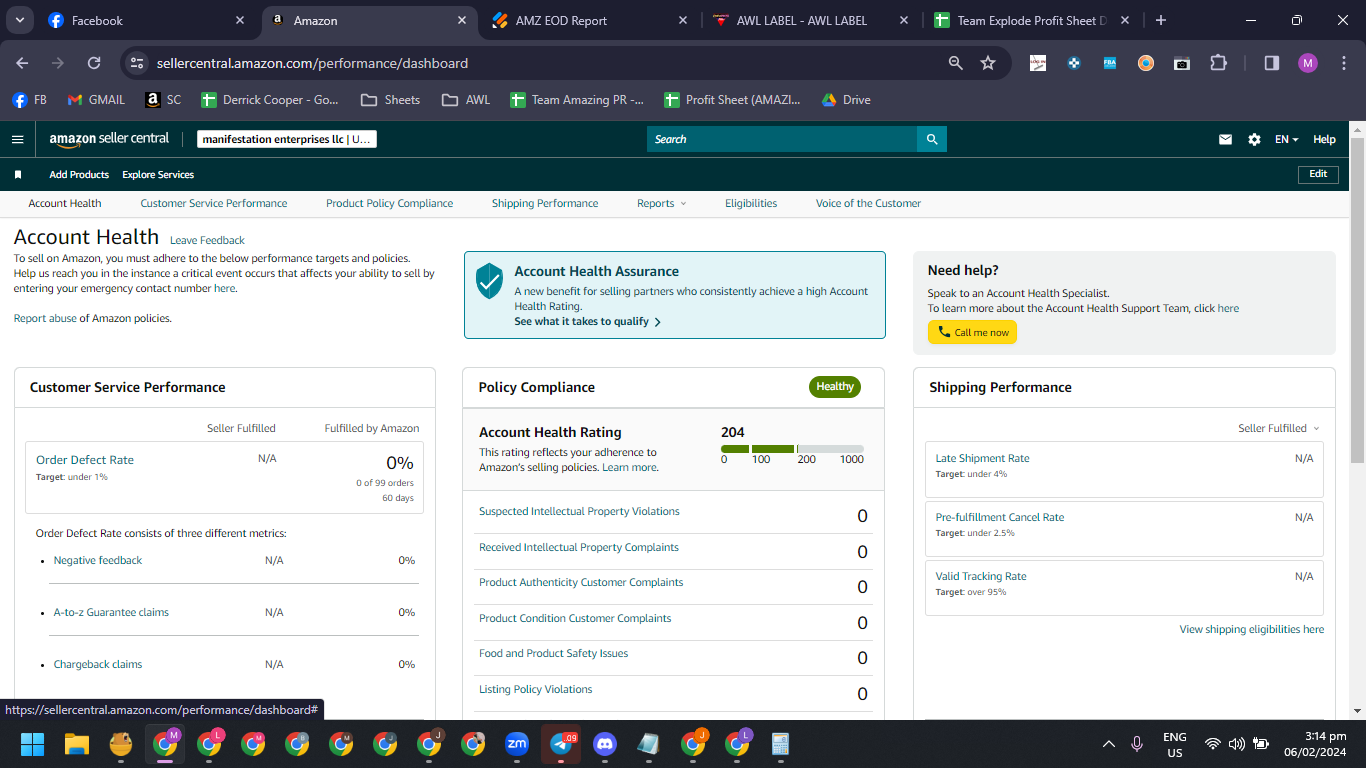Open the Seller Central settings gear
This screenshot has height=768, width=1366.
tap(1254, 140)
